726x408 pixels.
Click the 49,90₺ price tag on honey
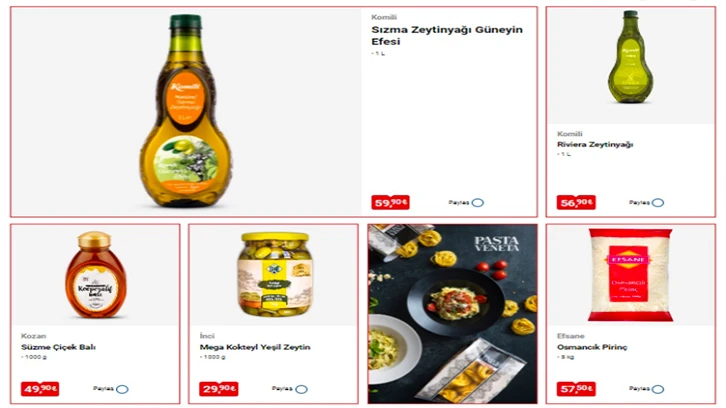coord(40,389)
